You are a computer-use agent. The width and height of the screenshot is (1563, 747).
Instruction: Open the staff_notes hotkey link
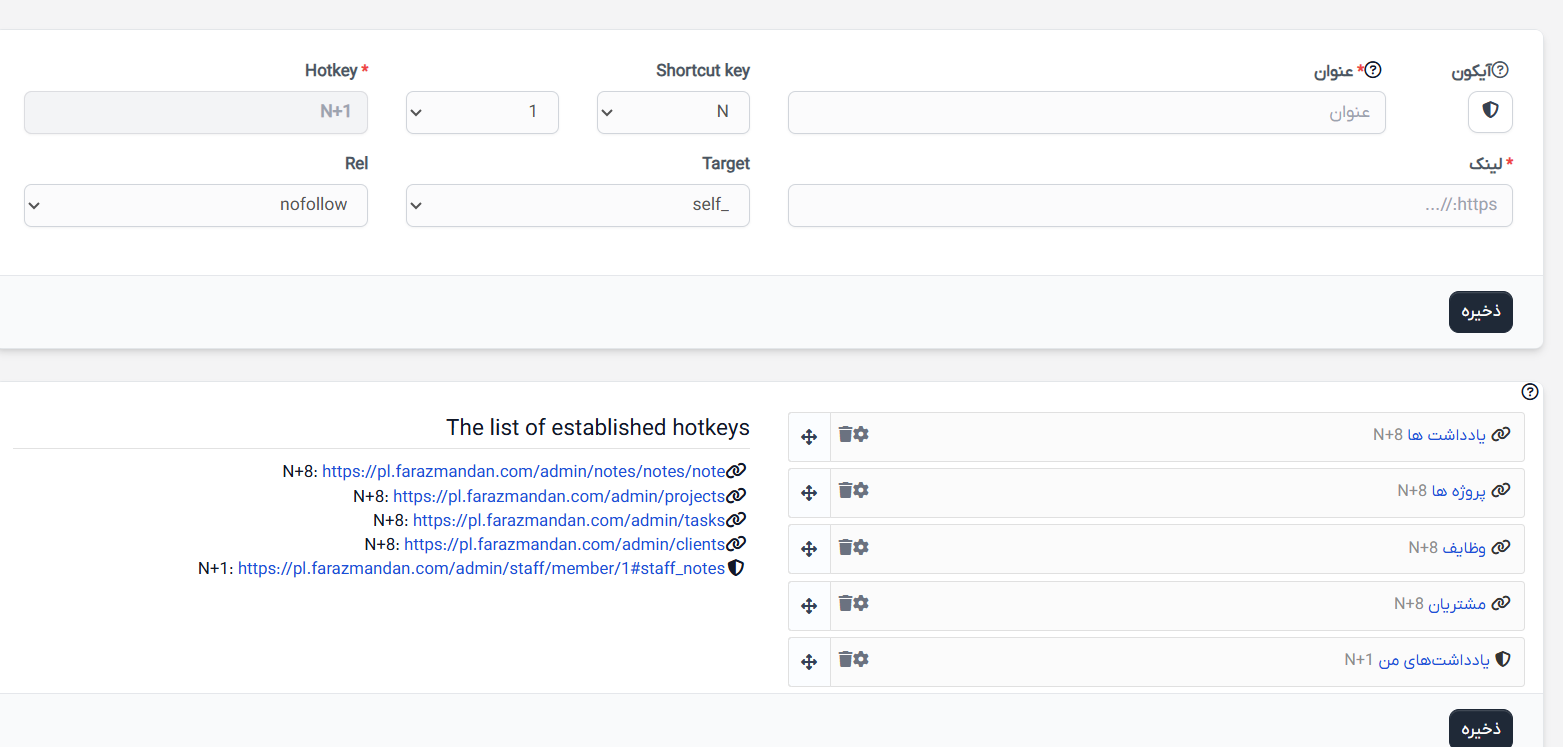(x=481, y=568)
